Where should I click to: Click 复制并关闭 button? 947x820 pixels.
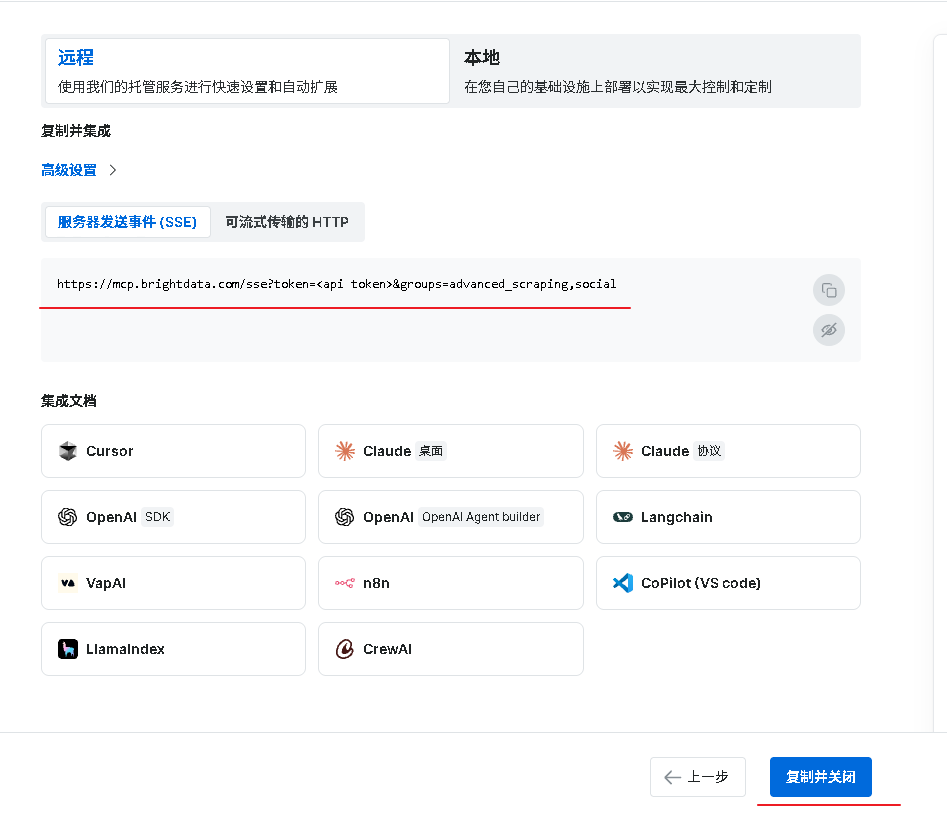point(821,777)
